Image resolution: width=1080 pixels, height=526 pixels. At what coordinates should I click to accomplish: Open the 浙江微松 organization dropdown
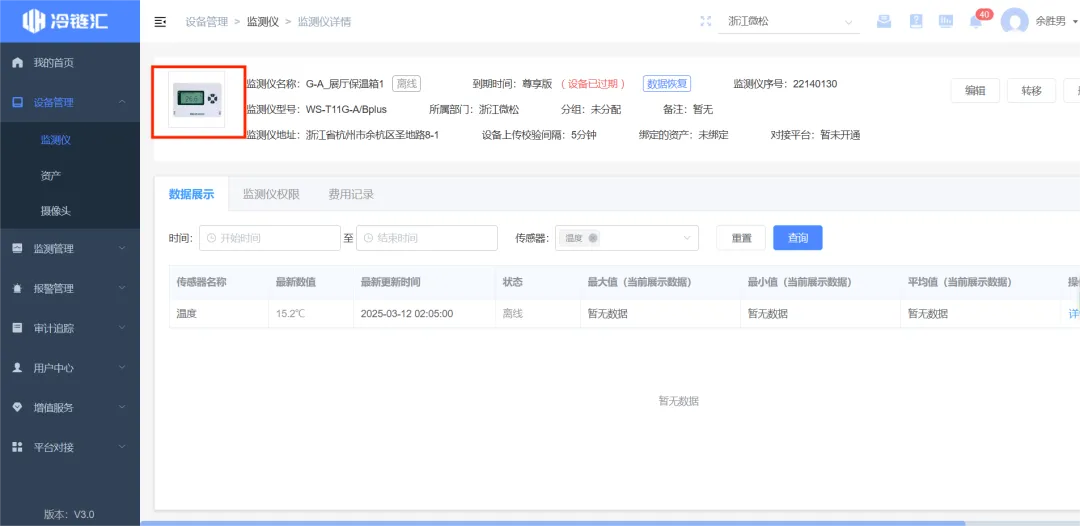(789, 21)
